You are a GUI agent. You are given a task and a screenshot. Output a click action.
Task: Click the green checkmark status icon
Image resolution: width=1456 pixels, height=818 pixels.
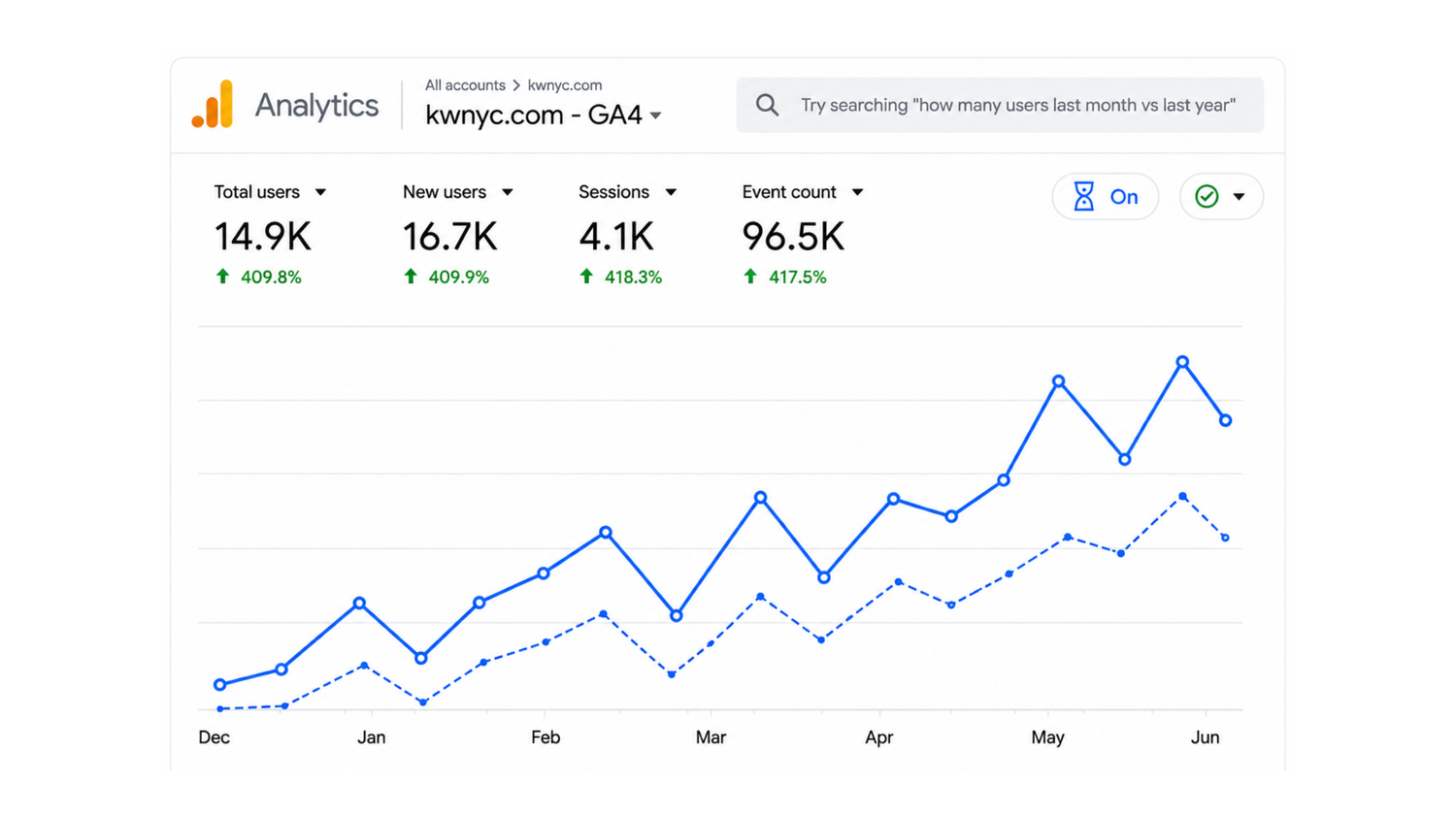point(1207,197)
